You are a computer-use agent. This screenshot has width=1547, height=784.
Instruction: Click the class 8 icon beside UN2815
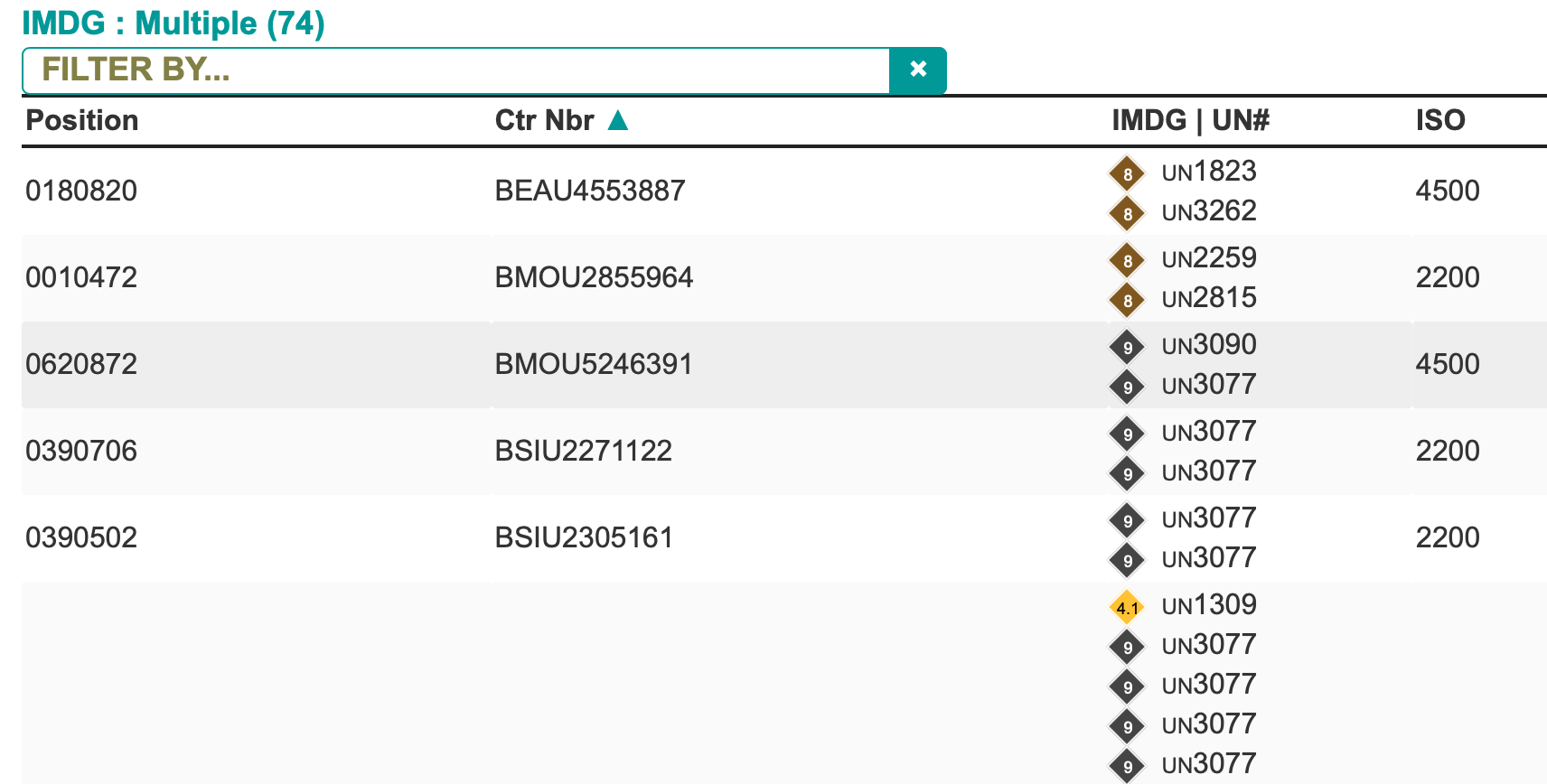click(1127, 300)
